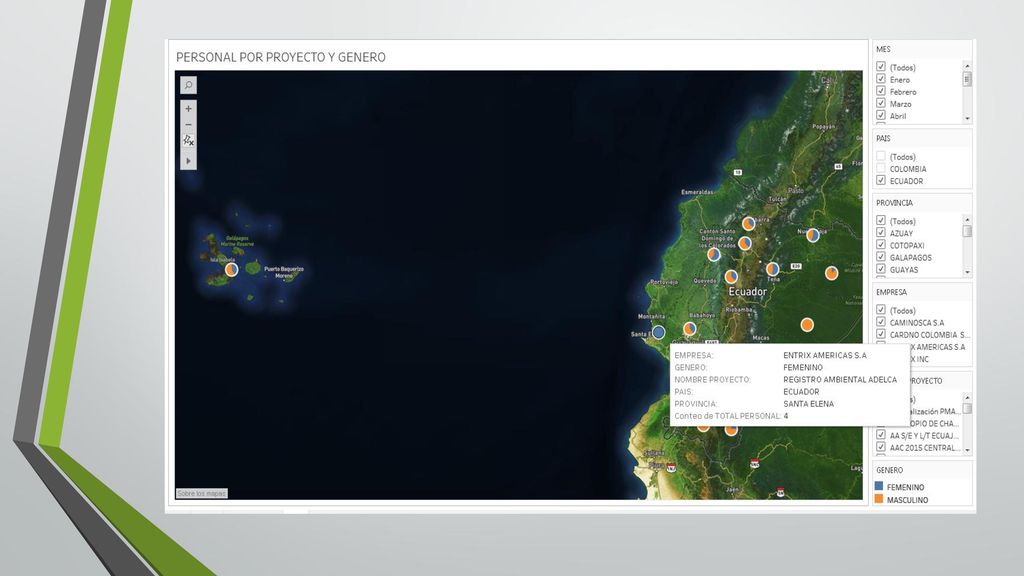1024x576 pixels.
Task: Click the orange MASCULINO legend swatch
Action: click(879, 499)
